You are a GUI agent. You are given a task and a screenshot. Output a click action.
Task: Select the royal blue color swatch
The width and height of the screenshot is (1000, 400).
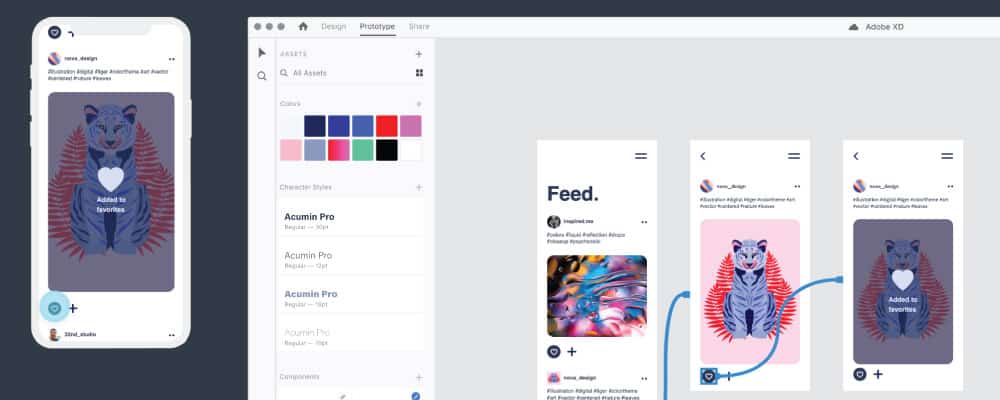coord(339,126)
